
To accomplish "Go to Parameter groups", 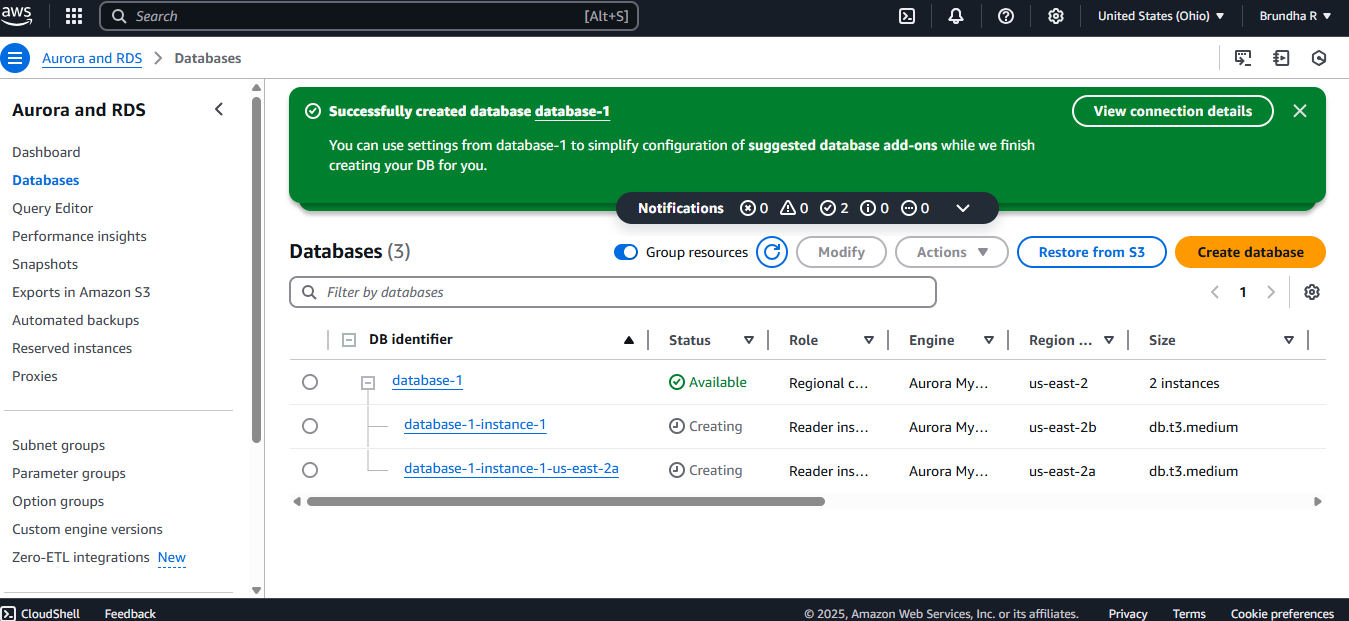I will coord(69,473).
